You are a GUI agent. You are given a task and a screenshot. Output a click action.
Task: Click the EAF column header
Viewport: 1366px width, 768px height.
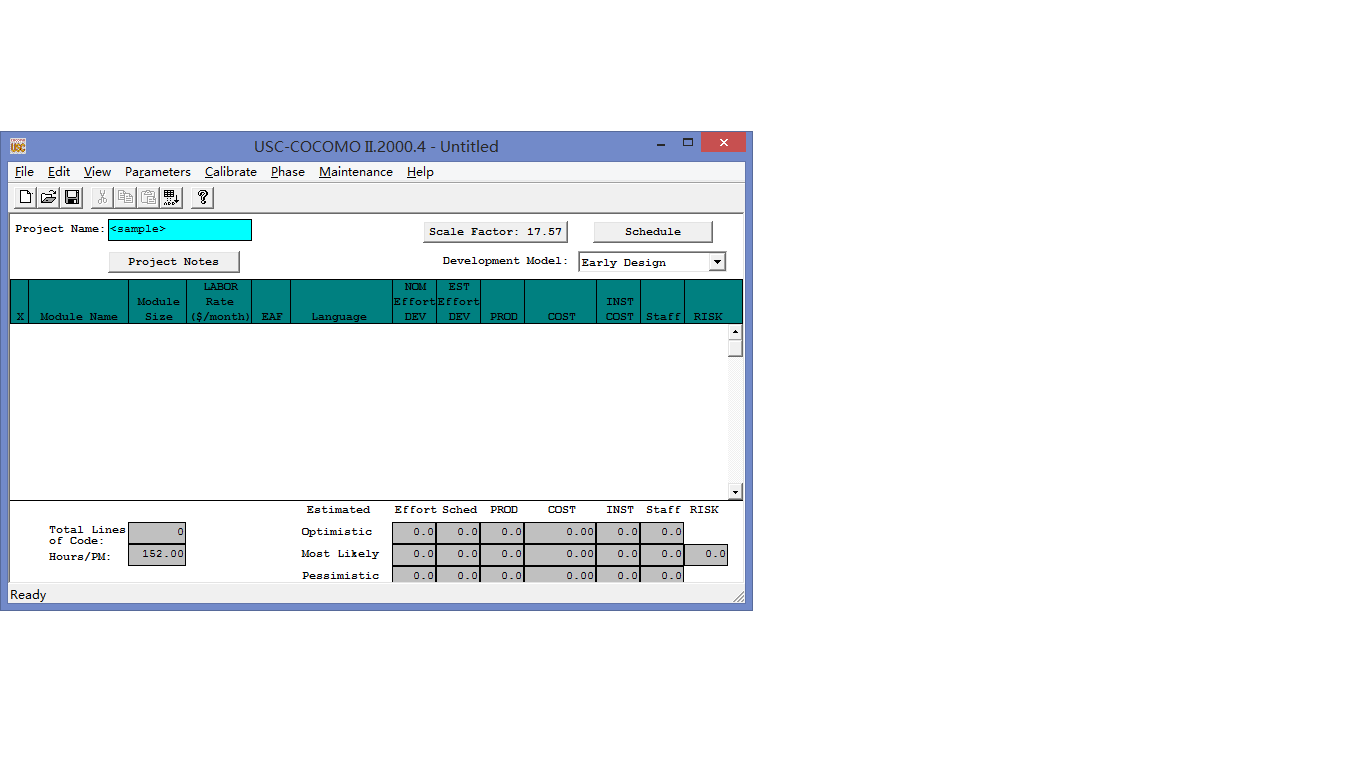coord(272,302)
